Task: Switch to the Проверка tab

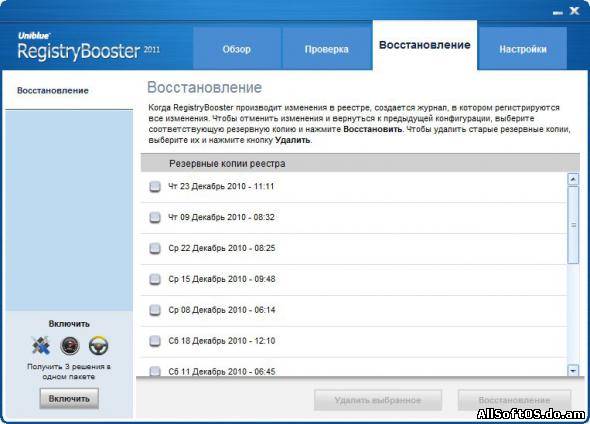Action: pos(327,49)
